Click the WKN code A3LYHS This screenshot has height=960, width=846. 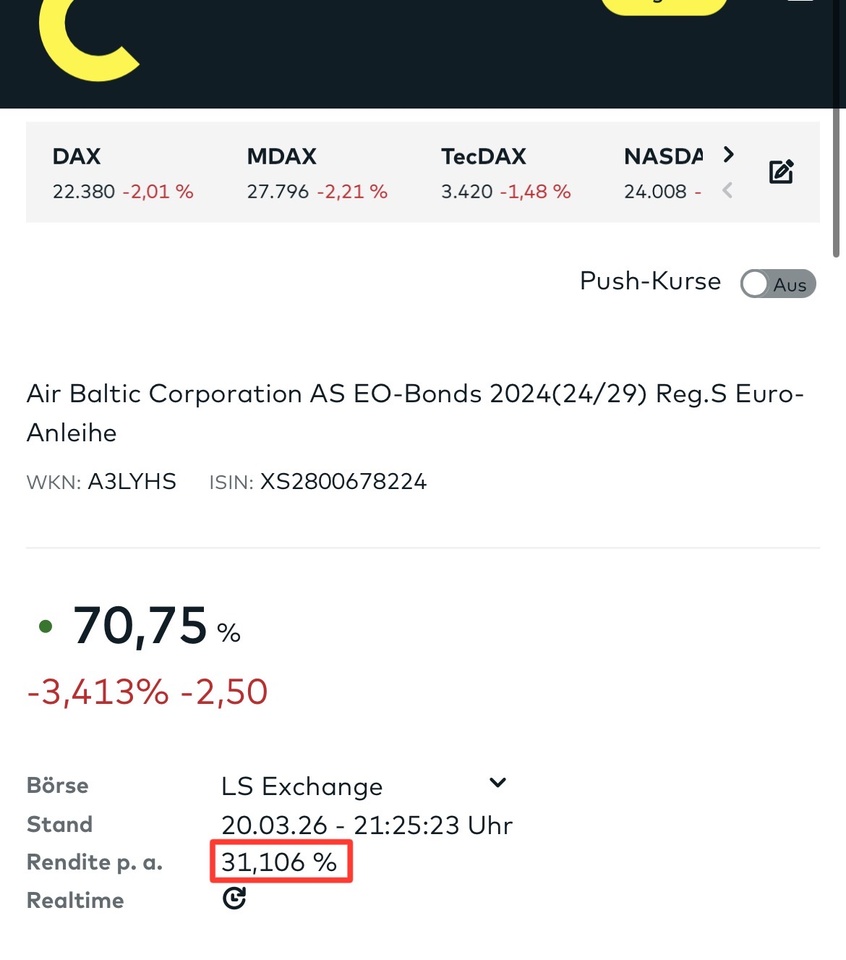132,482
